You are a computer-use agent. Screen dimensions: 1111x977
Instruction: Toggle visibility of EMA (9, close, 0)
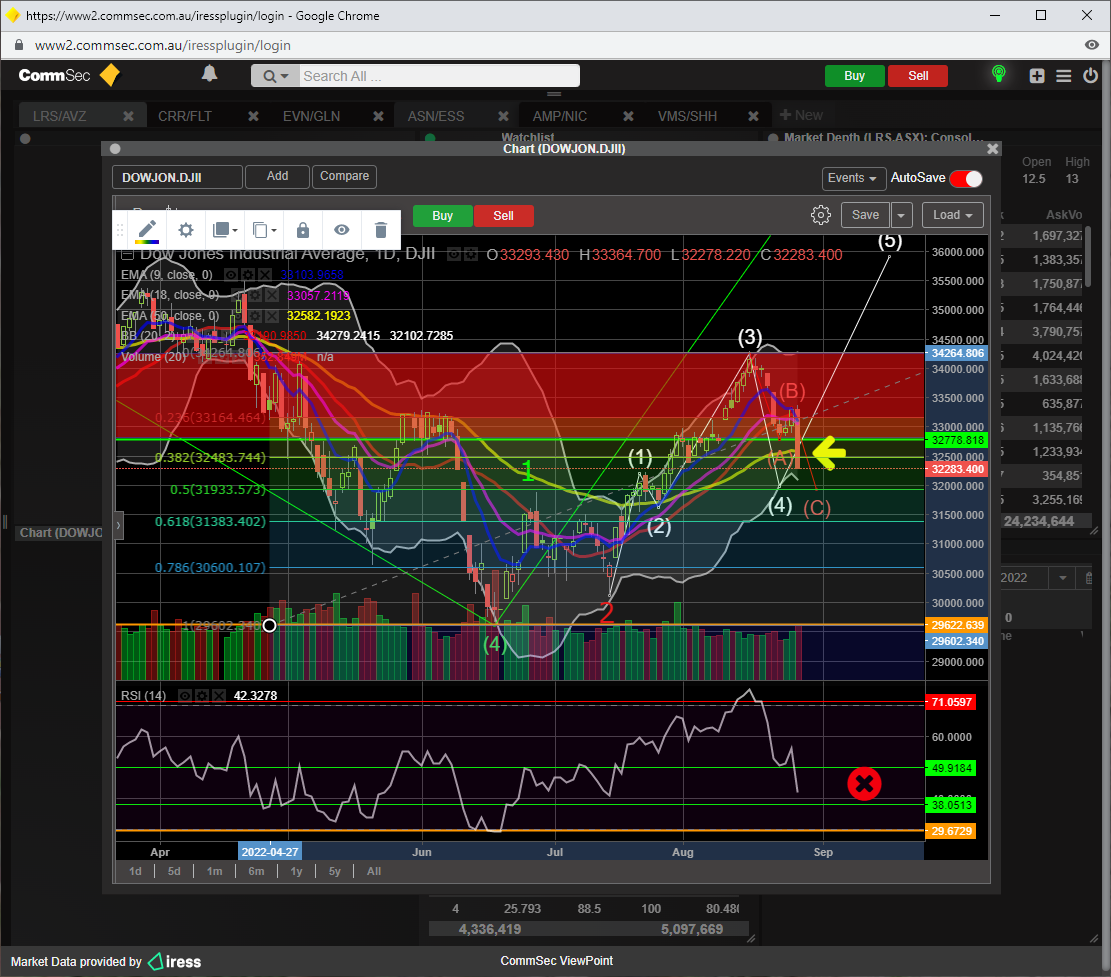click(230, 274)
